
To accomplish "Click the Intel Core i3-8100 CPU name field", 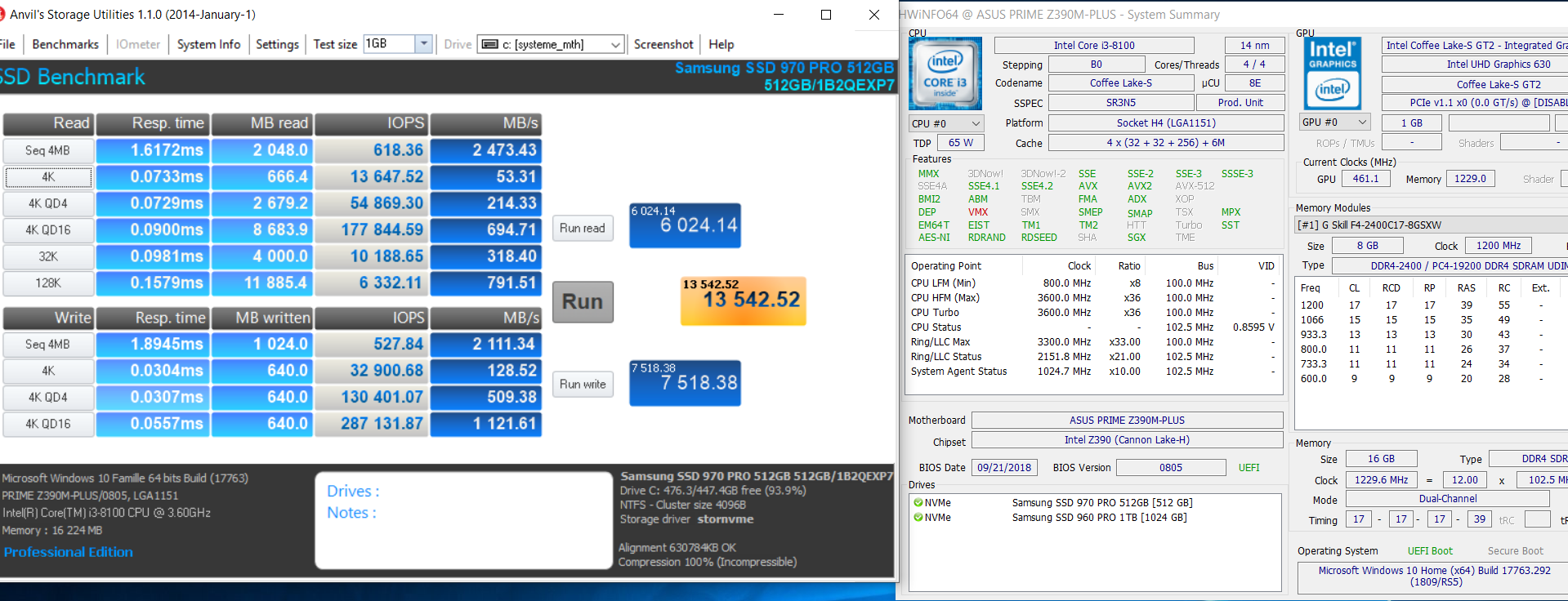I will point(1094,46).
